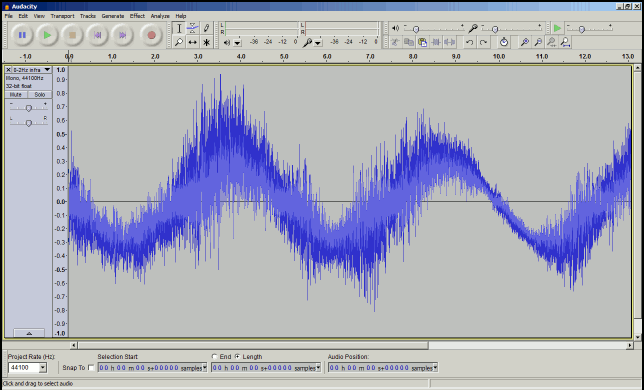Viewport: 644px width, 390px height.
Task: Collapse the track with the bottom arrow button
Action: (29, 333)
